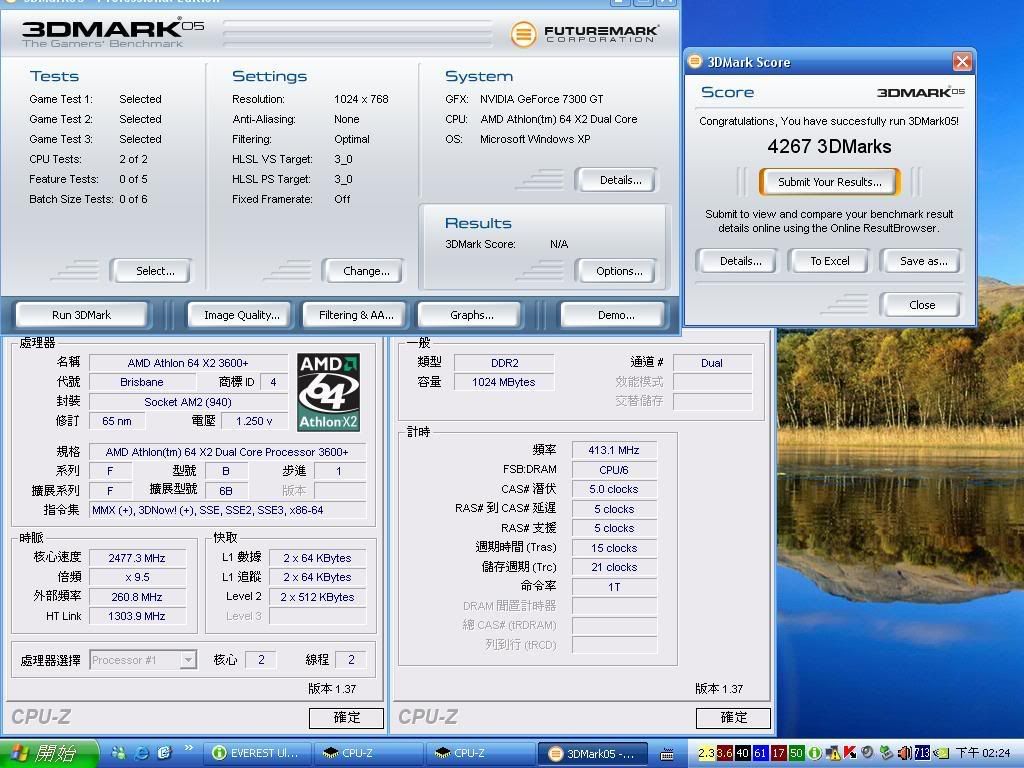Switch to the second CPU-Z taskbar item

tap(479, 753)
